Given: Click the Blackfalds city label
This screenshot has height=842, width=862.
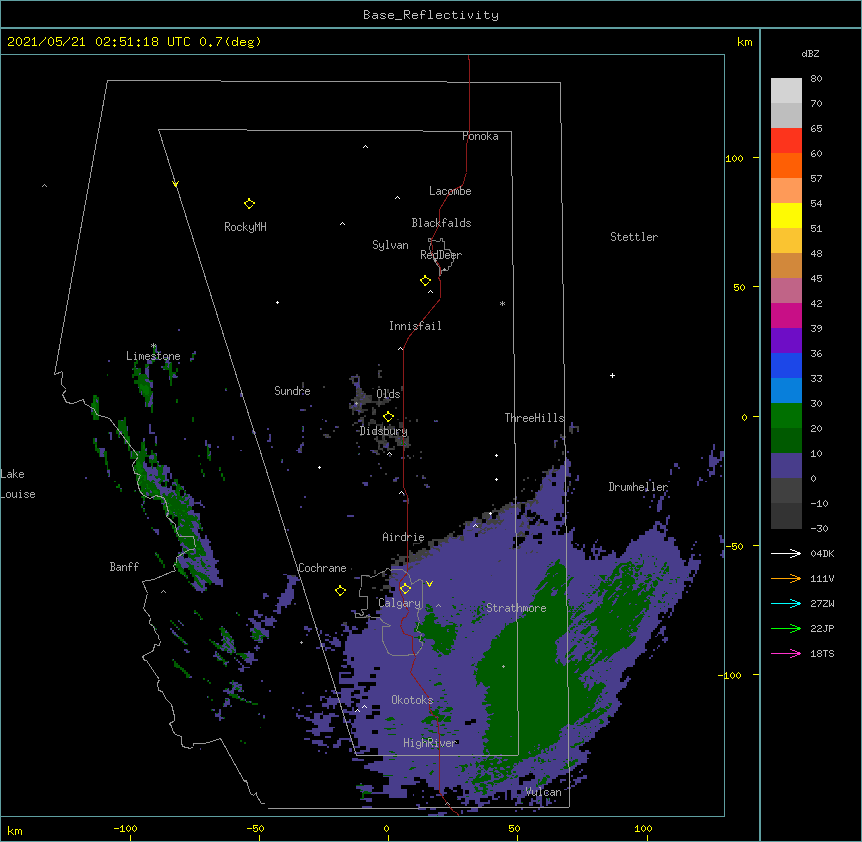Looking at the screenshot, I should click(x=441, y=223).
